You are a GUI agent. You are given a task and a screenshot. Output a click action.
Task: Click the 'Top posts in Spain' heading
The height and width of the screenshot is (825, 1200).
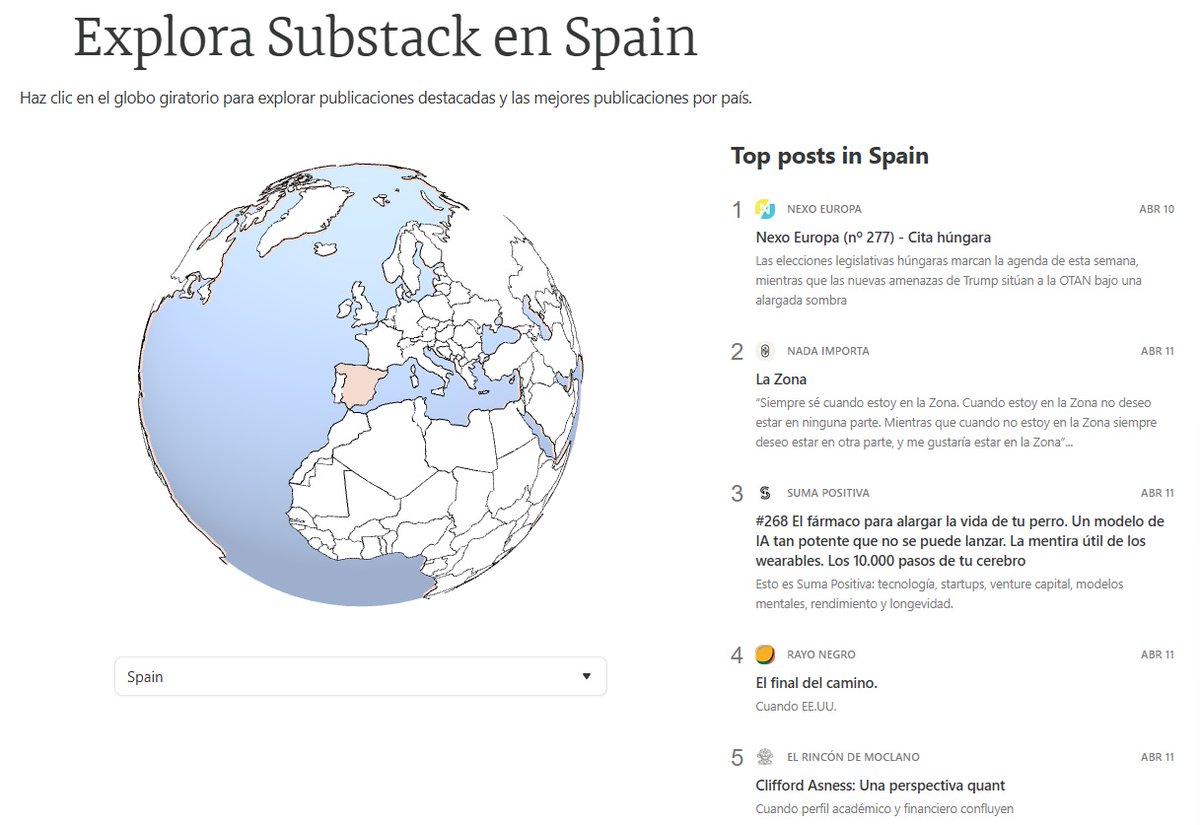[829, 156]
